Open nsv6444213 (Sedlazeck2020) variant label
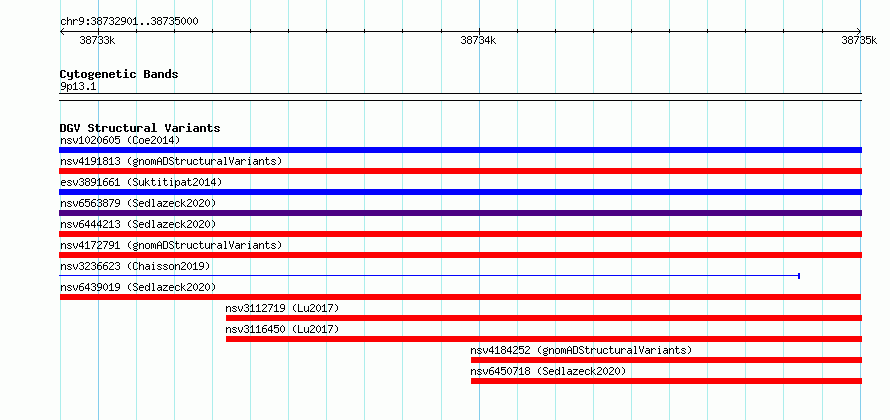This screenshot has height=420, width=890. coord(138,224)
